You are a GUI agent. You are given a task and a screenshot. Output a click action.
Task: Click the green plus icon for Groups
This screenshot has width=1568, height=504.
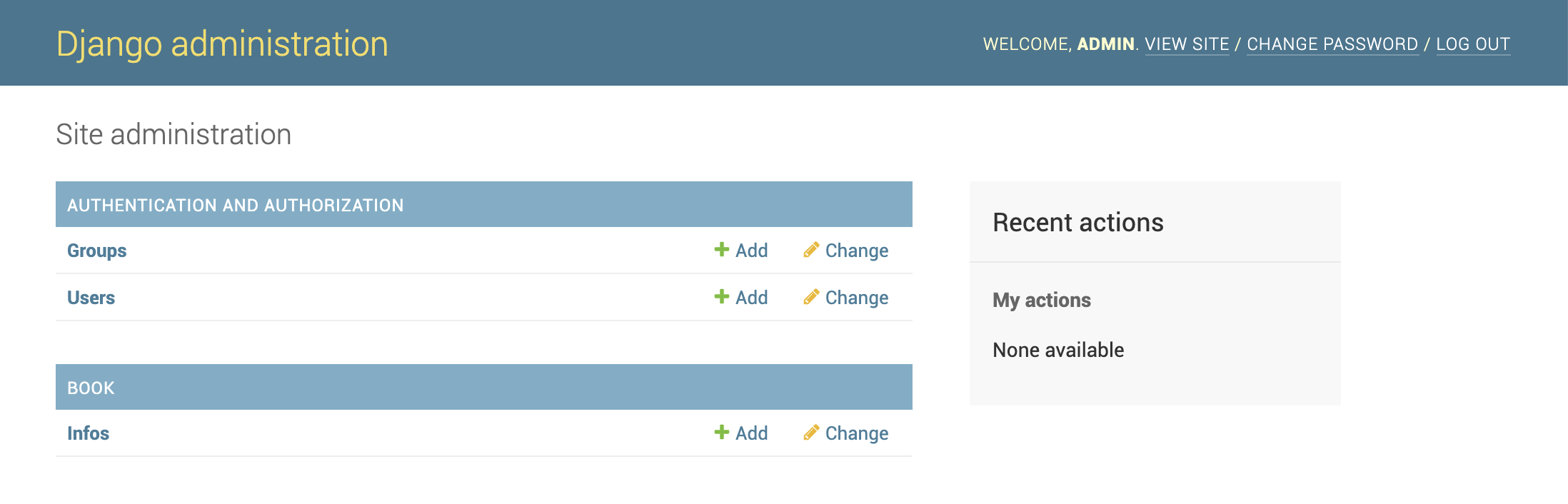721,250
